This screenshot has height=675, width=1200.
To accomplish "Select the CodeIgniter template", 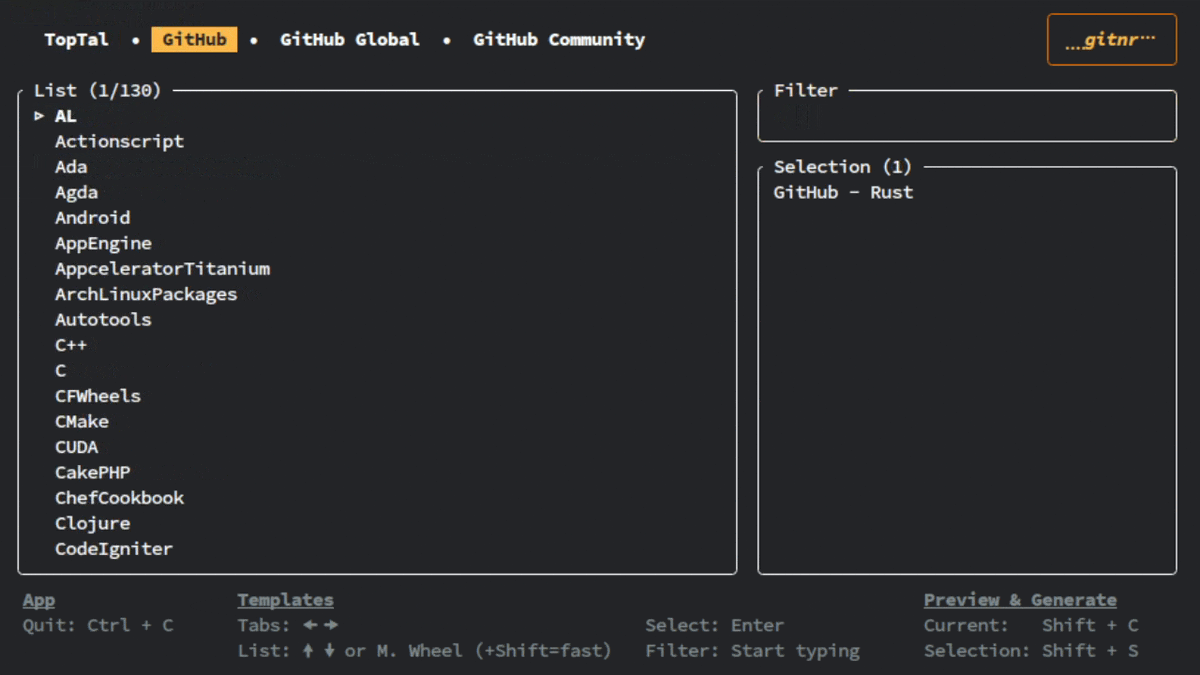I will click(113, 548).
